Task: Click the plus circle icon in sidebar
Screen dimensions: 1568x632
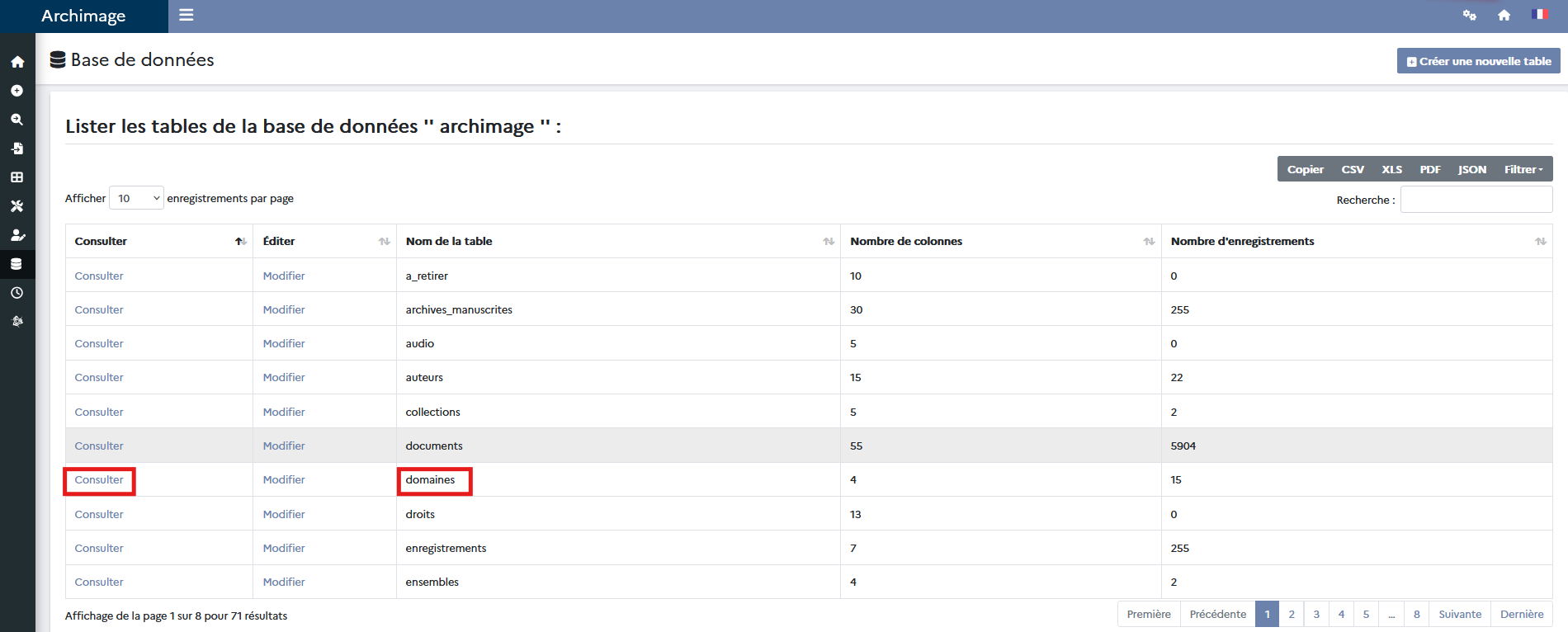Action: click(17, 91)
